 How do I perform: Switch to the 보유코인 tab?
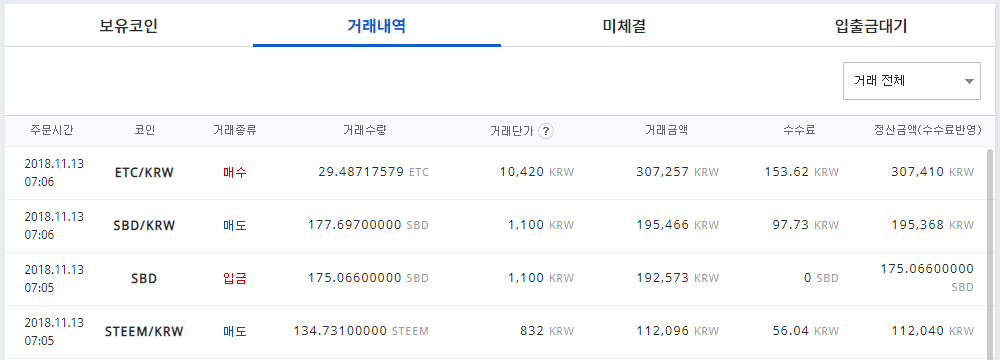pyautogui.click(x=129, y=26)
